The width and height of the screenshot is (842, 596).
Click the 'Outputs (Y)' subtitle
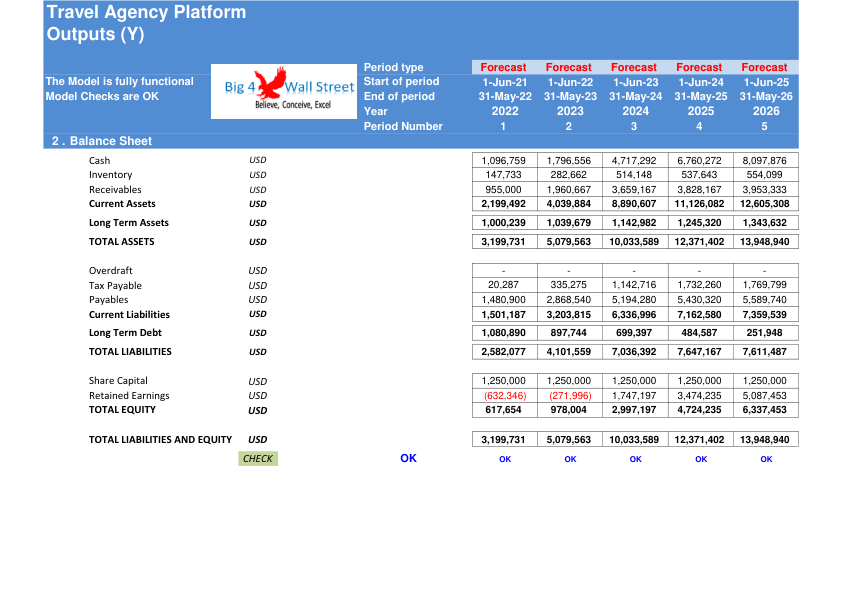click(x=96, y=34)
